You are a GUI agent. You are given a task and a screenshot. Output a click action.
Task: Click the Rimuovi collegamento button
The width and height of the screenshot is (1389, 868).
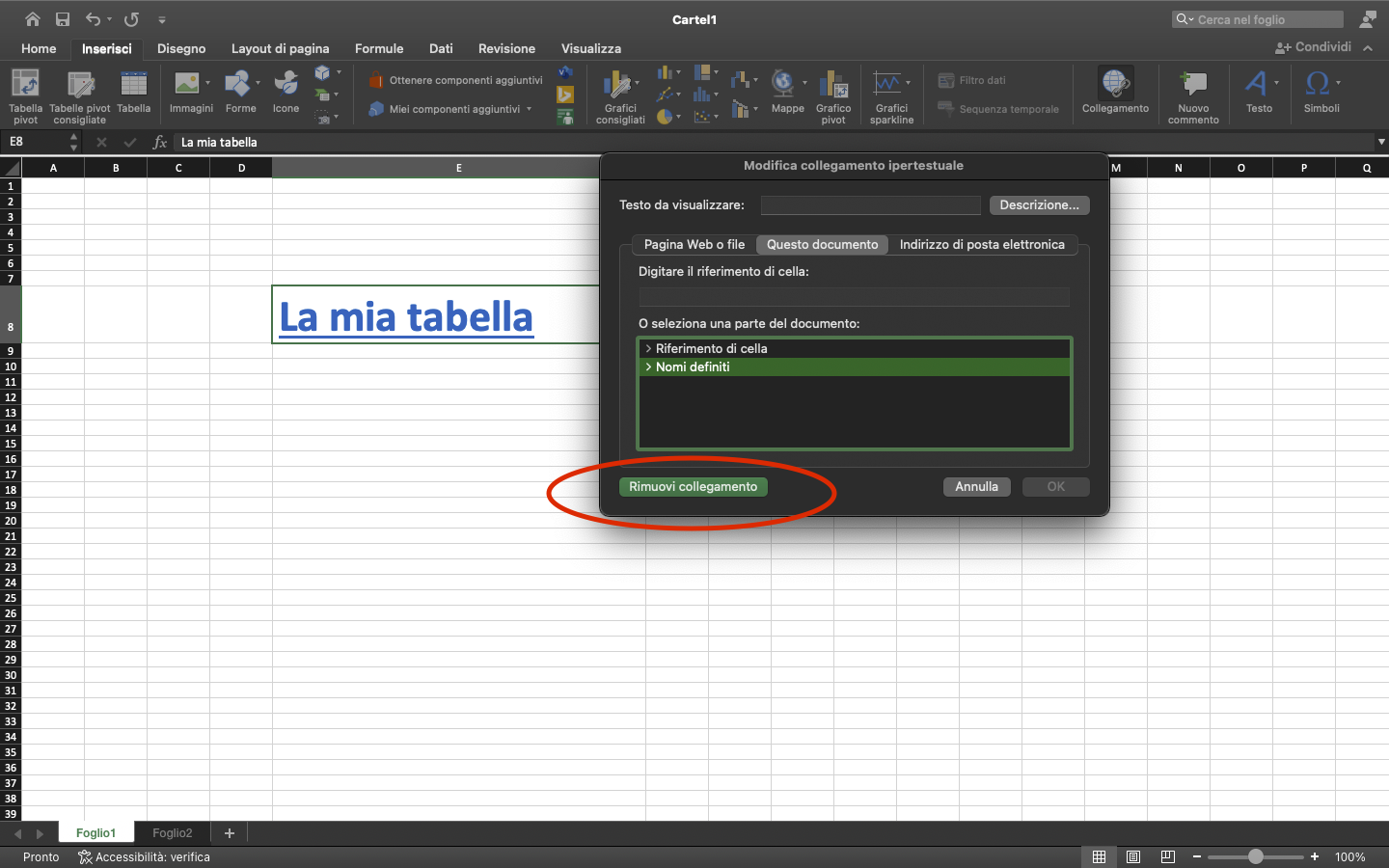[694, 487]
